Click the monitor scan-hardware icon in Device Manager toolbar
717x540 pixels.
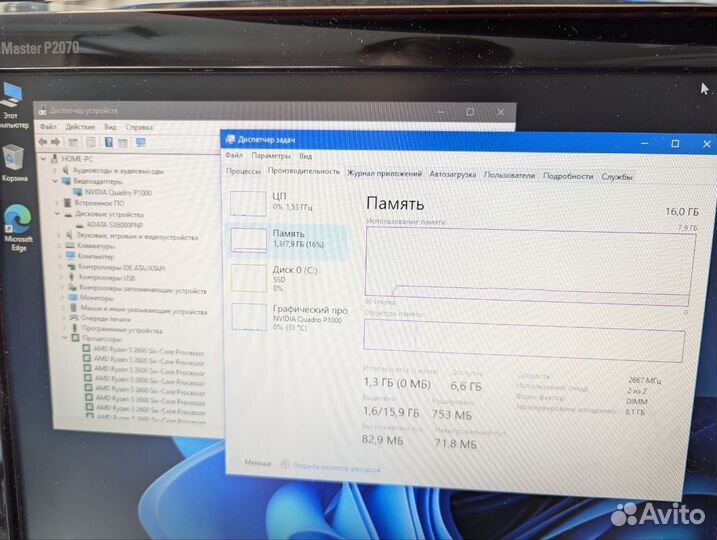(141, 143)
